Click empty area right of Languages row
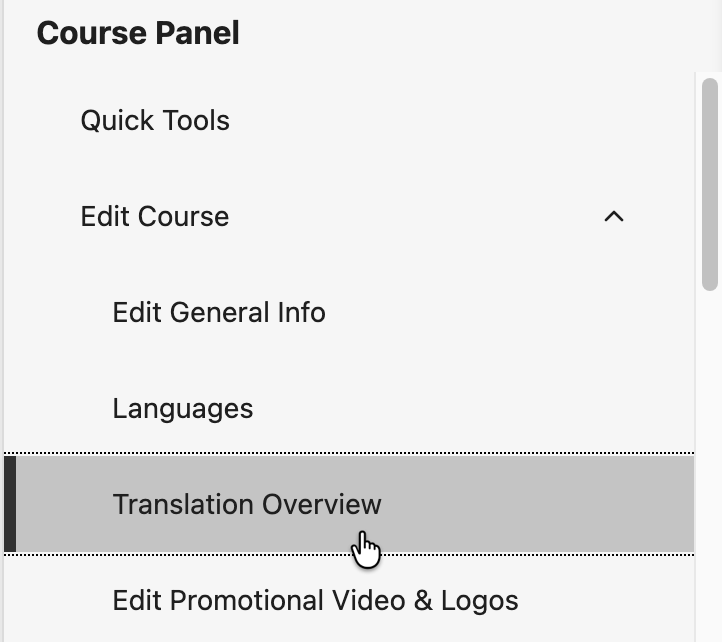The height and width of the screenshot is (642, 722). 474,408
